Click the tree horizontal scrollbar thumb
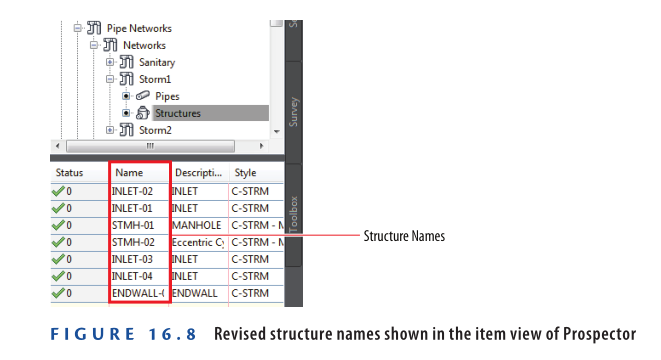 (150, 146)
